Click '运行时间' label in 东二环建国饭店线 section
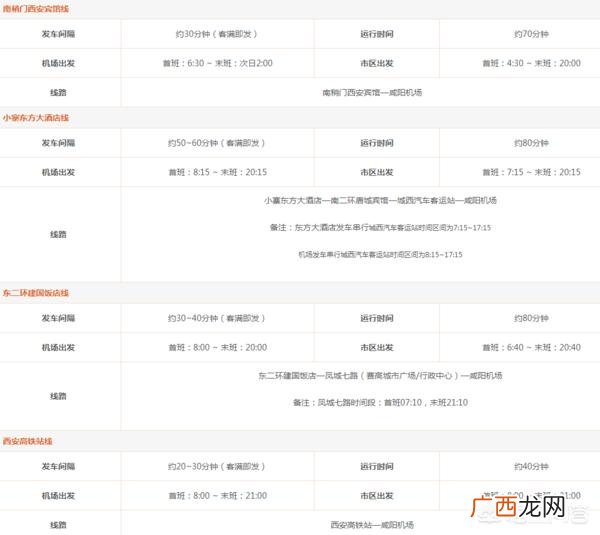The height and width of the screenshot is (535, 600). pos(377,318)
